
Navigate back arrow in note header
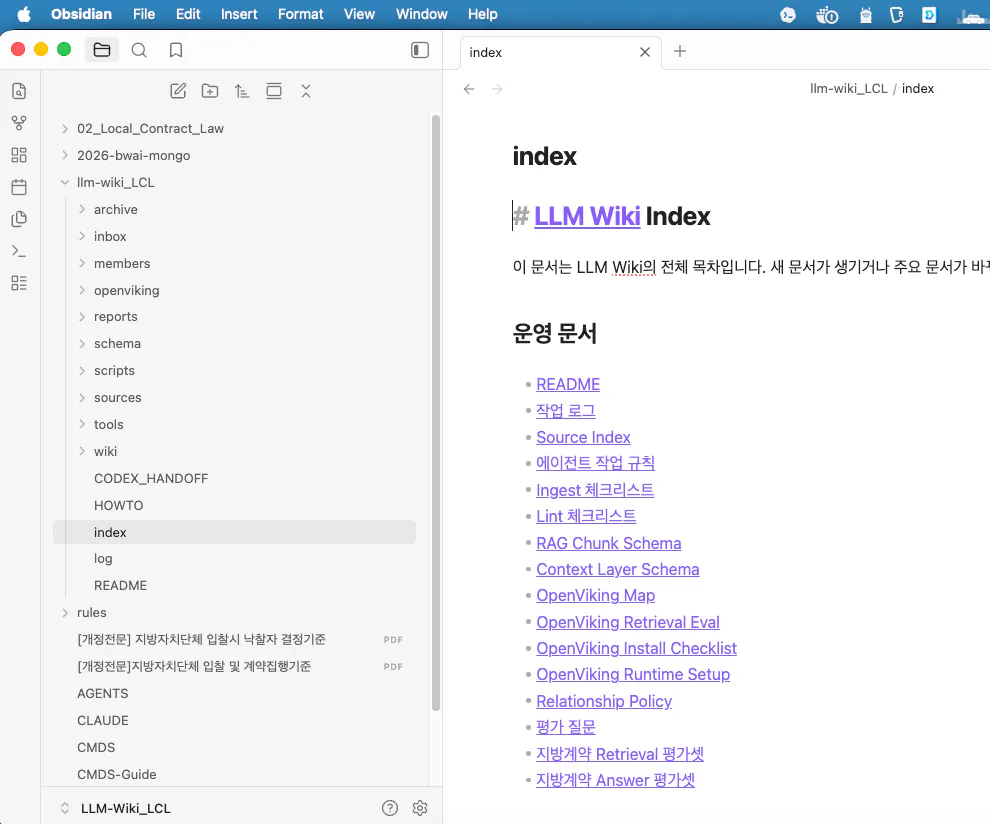468,89
